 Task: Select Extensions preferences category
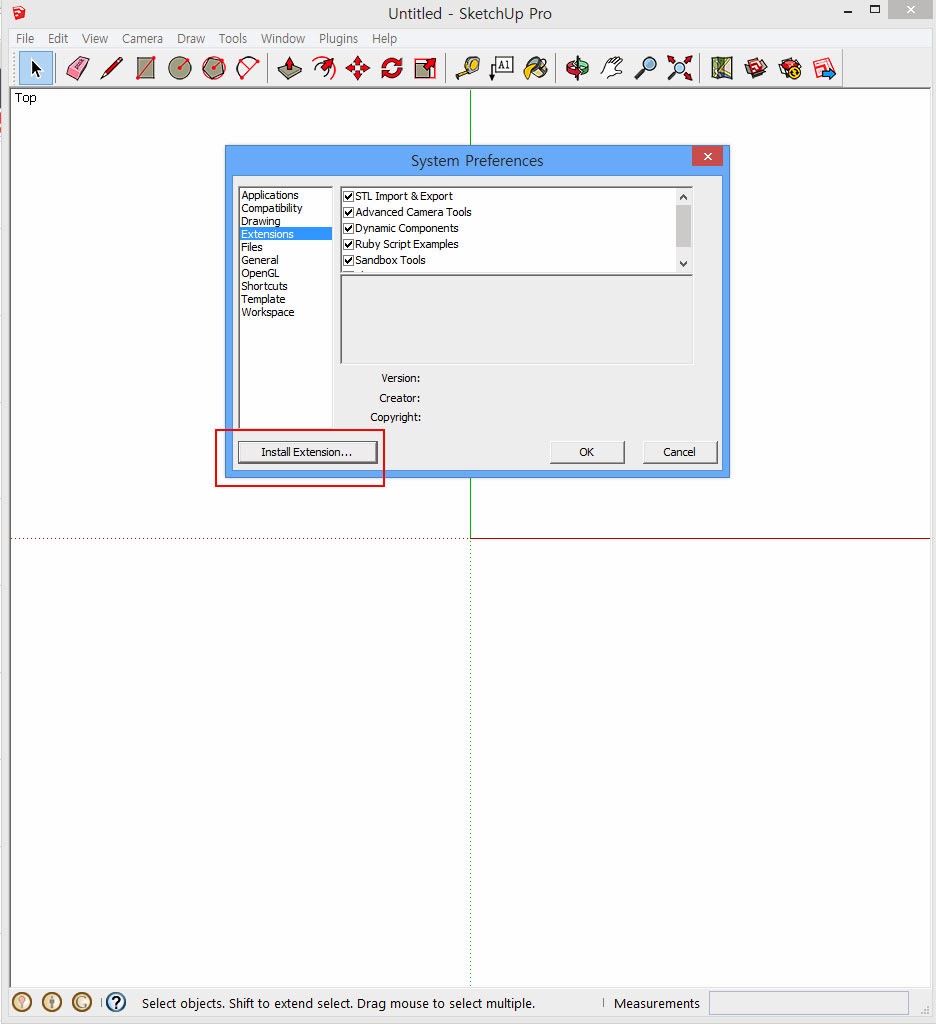pyautogui.click(x=286, y=234)
